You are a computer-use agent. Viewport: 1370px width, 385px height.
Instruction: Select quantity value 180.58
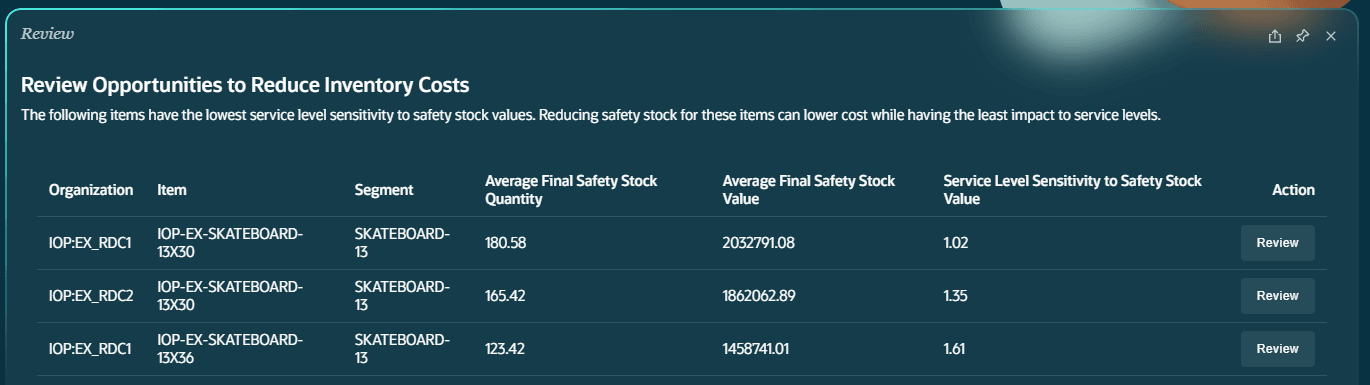(x=505, y=243)
